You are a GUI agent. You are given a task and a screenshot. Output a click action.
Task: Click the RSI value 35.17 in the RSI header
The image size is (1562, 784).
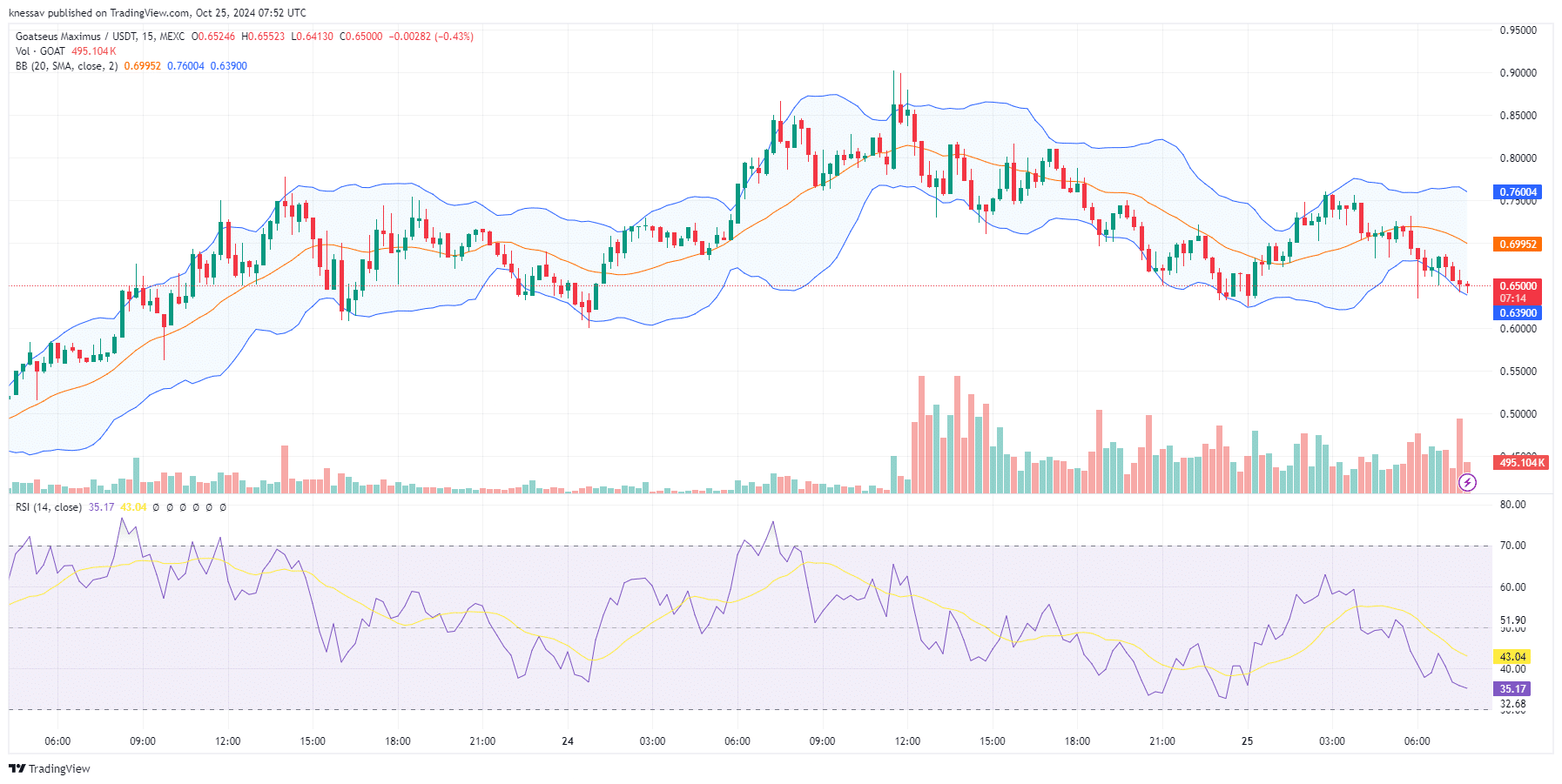101,507
